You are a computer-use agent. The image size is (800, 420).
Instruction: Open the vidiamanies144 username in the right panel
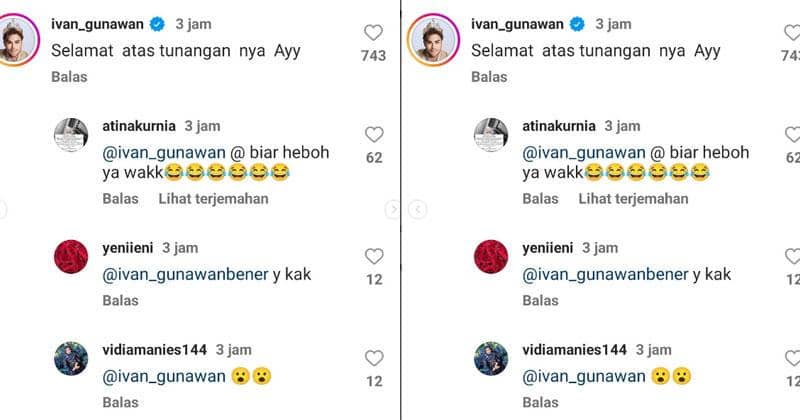click(574, 350)
